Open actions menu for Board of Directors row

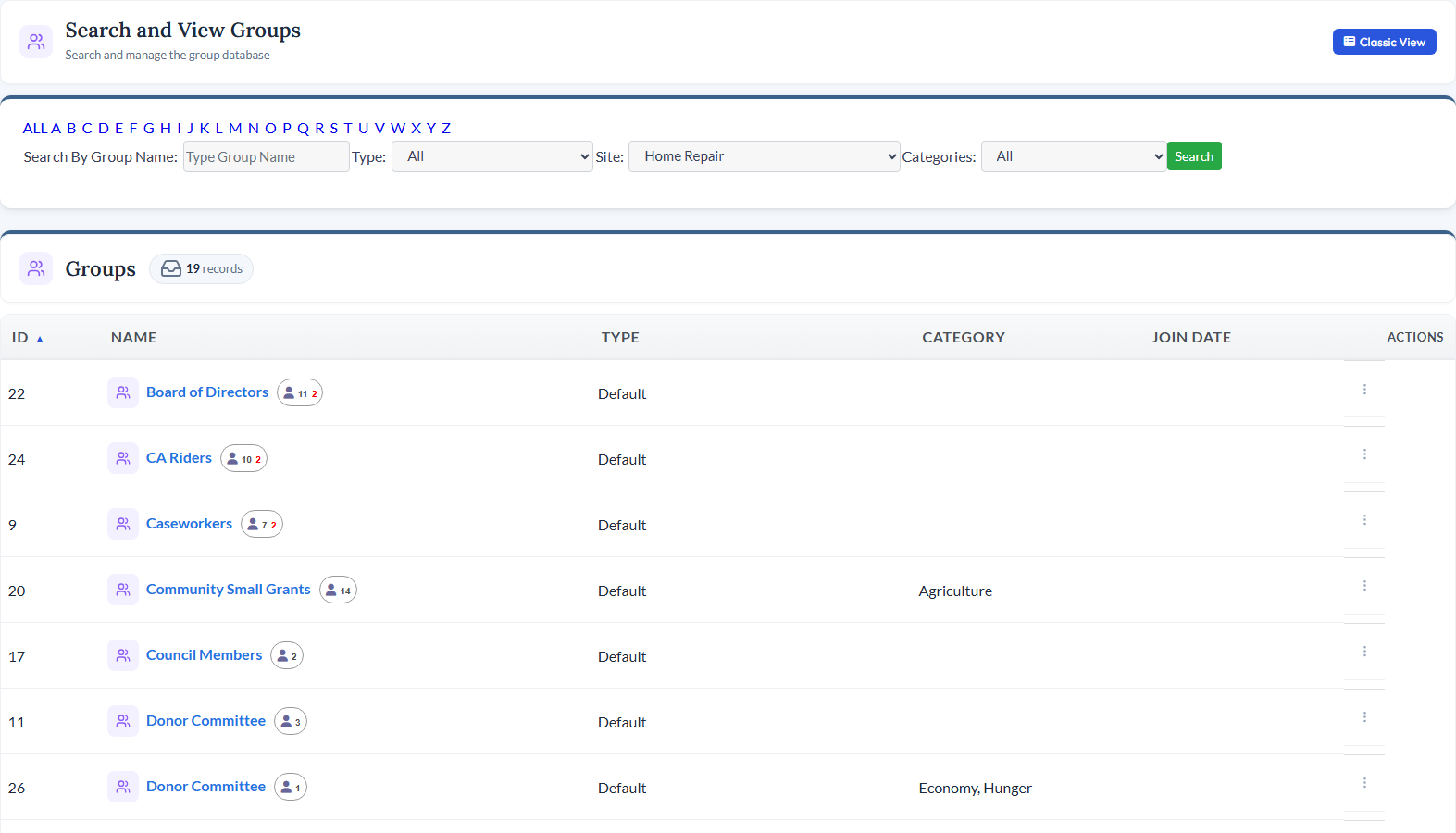[1364, 390]
